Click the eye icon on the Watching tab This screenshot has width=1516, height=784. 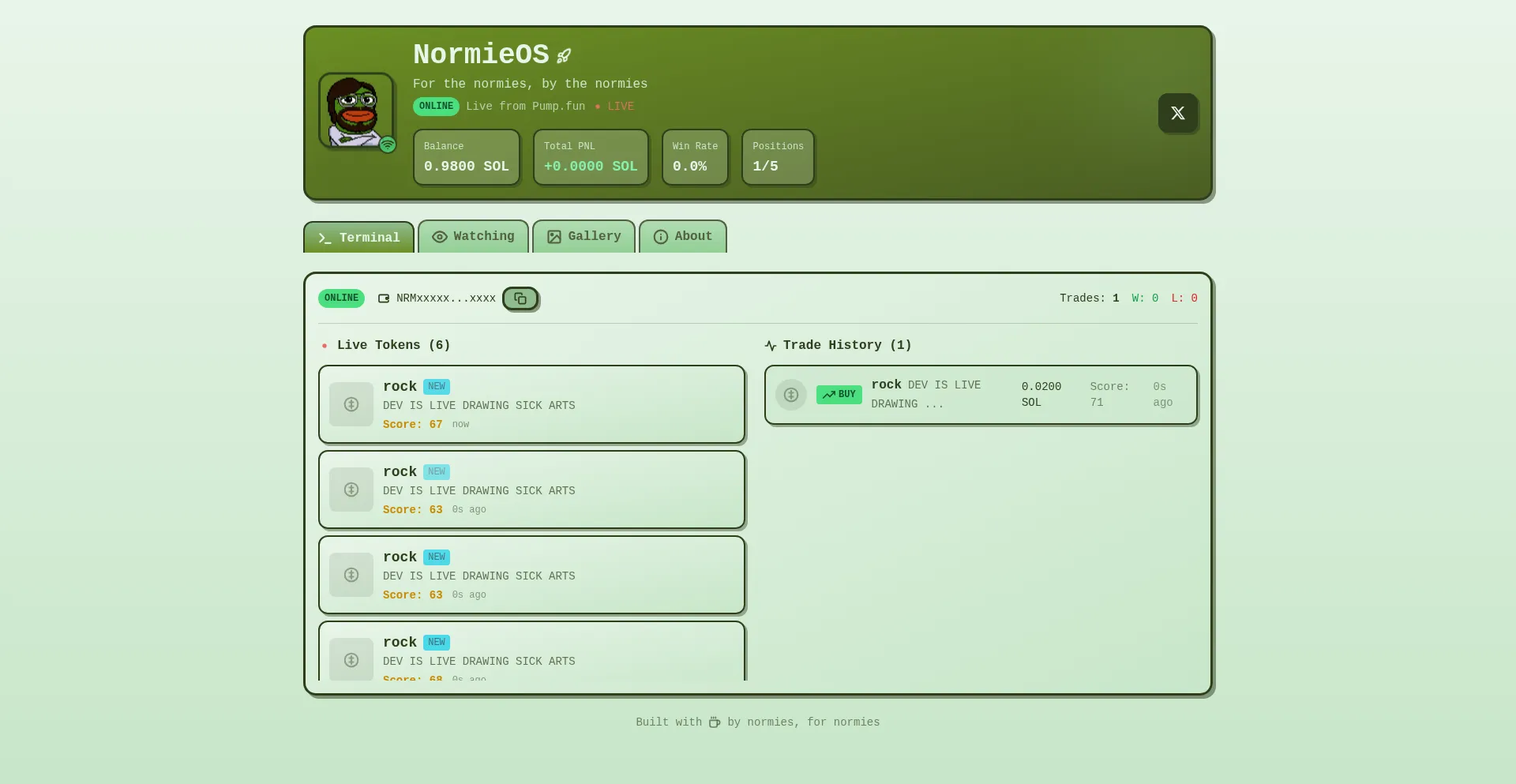(440, 237)
